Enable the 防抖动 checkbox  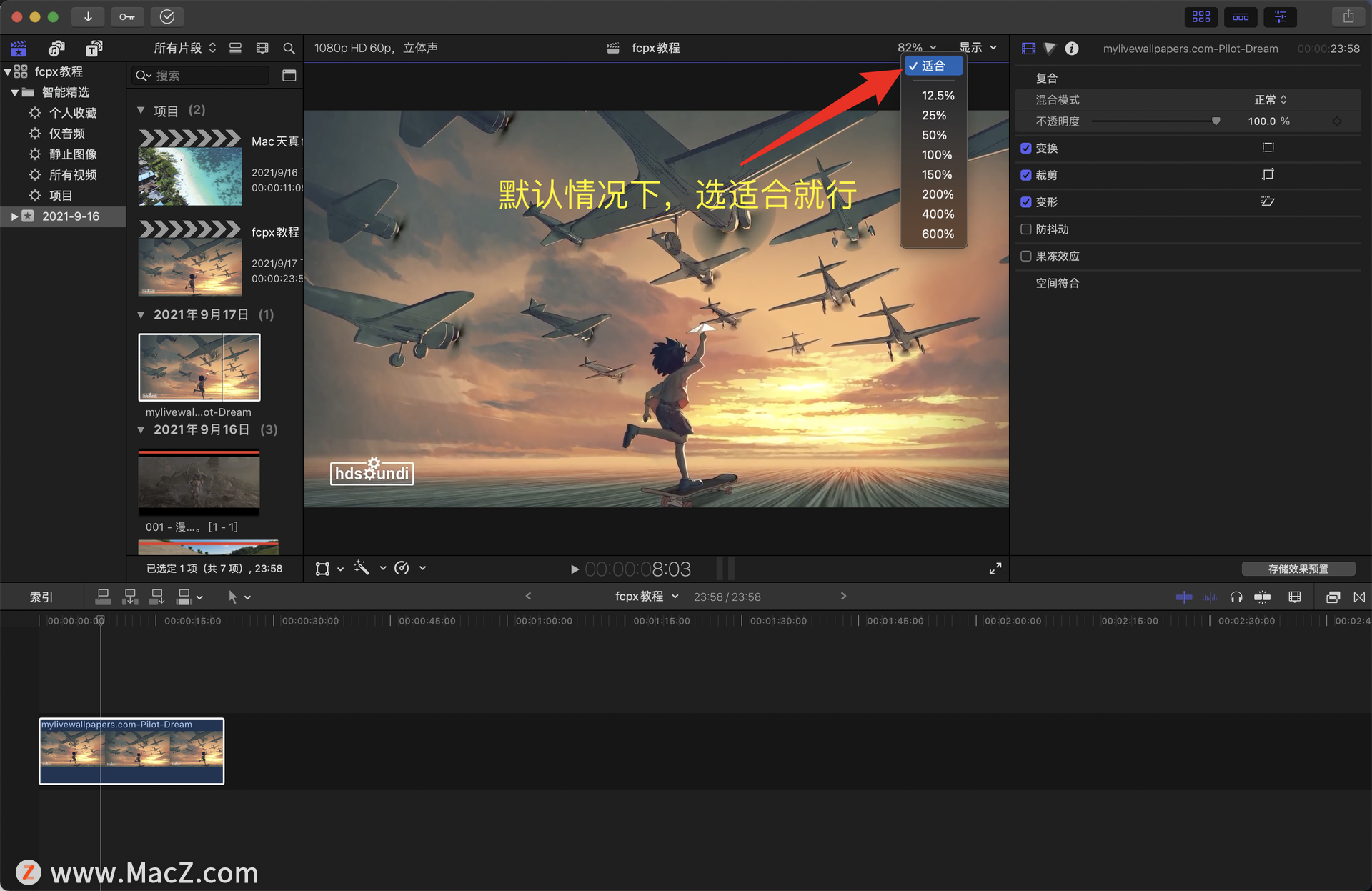point(1026,229)
